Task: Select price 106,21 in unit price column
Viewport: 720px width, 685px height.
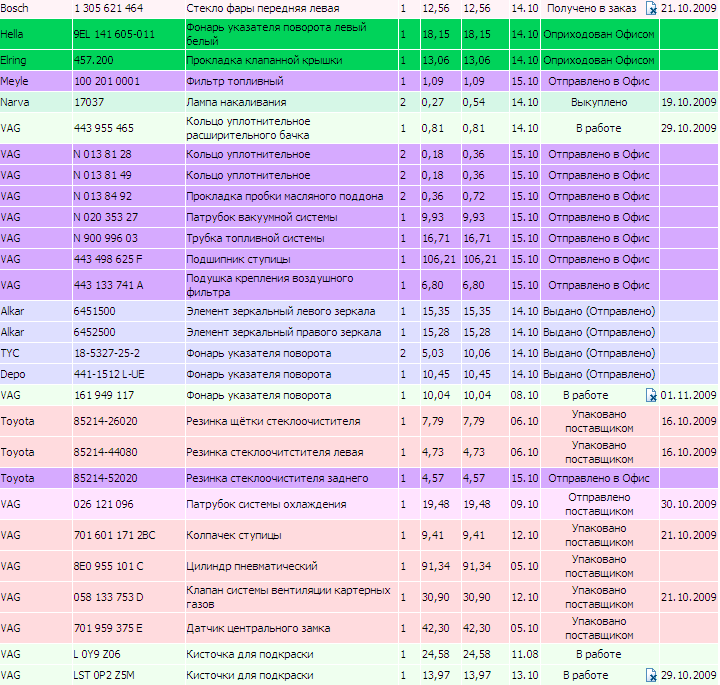Action: tap(439, 259)
